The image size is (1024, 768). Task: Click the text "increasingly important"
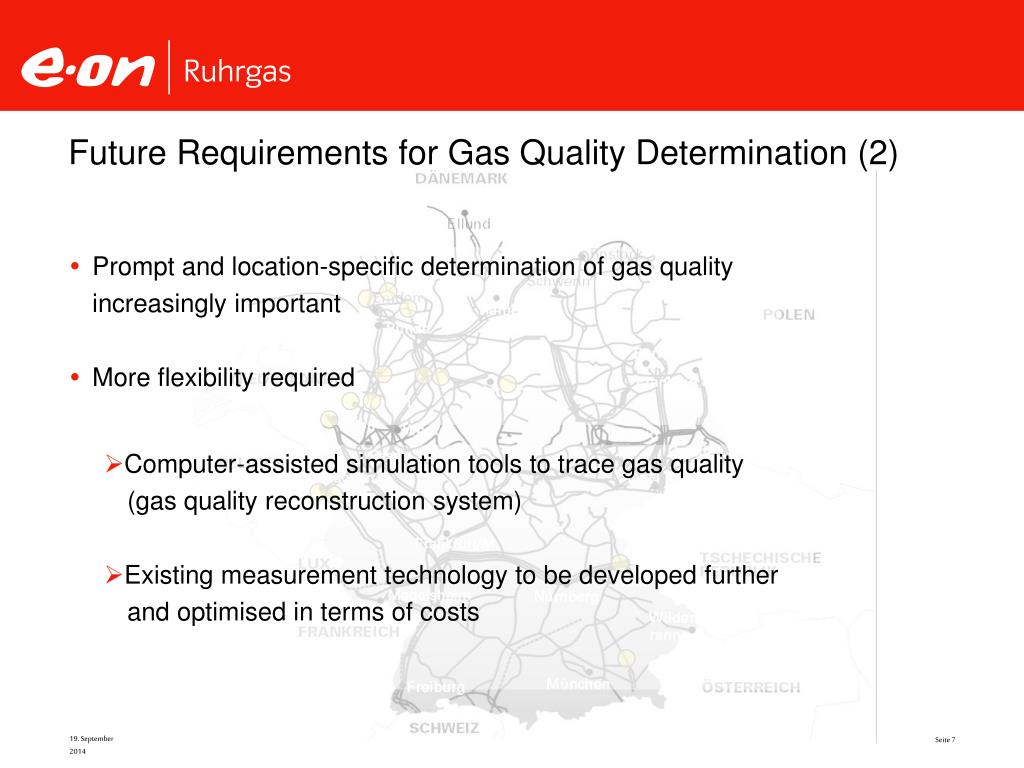coord(216,304)
